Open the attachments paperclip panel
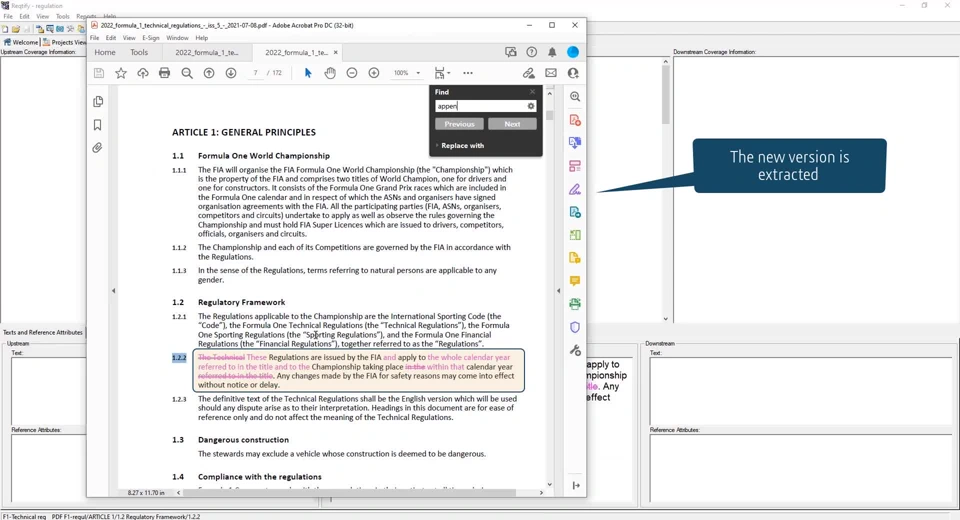The height and width of the screenshot is (520, 960). 97,148
